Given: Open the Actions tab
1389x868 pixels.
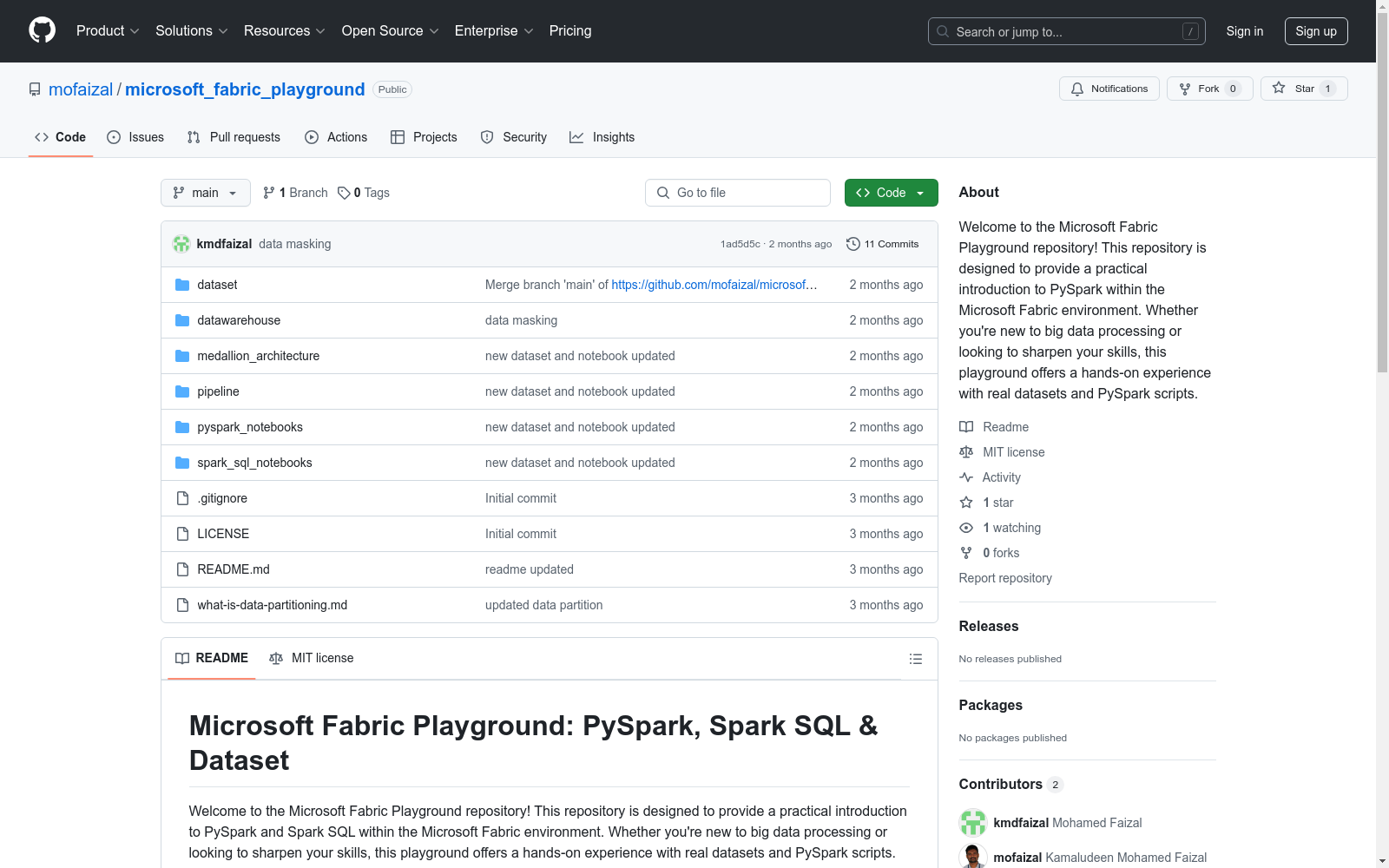Looking at the screenshot, I should tap(336, 137).
